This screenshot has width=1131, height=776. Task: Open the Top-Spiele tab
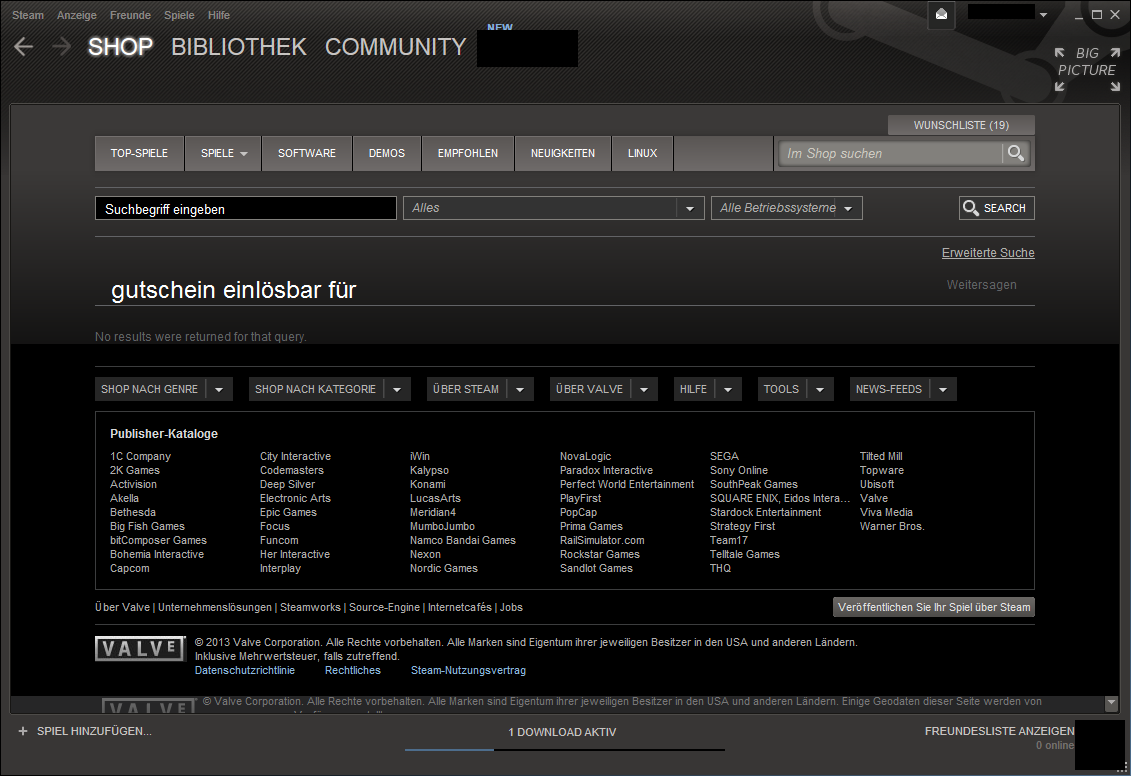point(139,153)
